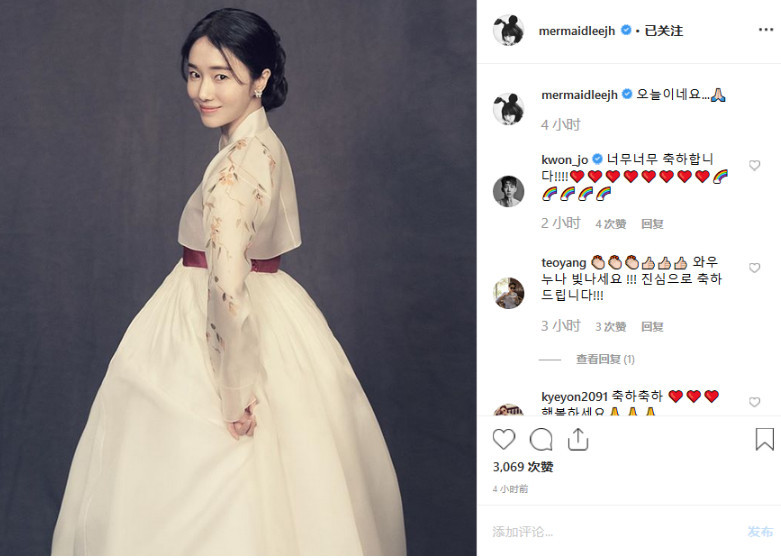Open the three-dot options menu
This screenshot has height=558, width=781.
click(766, 30)
